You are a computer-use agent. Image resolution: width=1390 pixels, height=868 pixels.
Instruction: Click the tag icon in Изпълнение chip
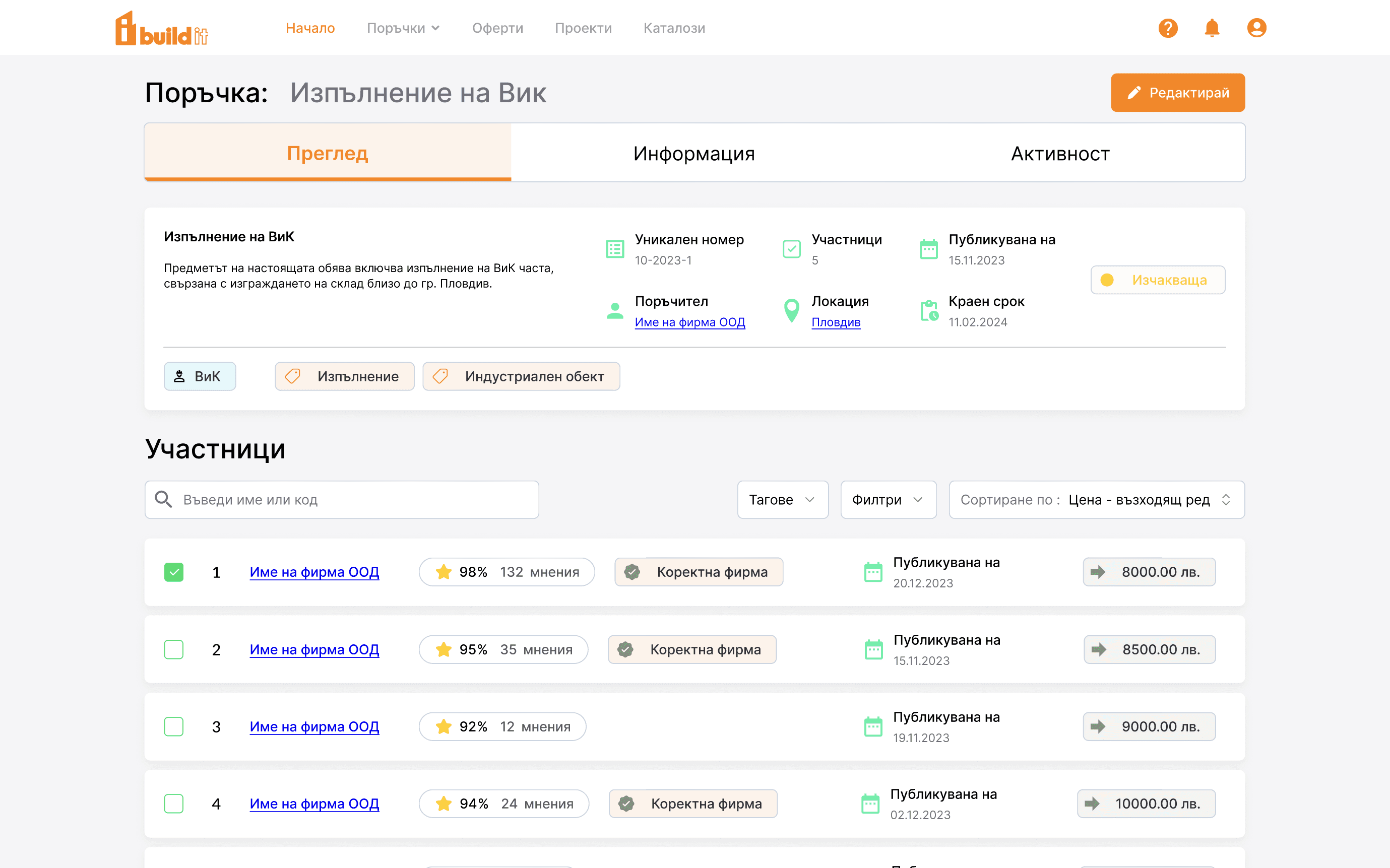tap(293, 377)
